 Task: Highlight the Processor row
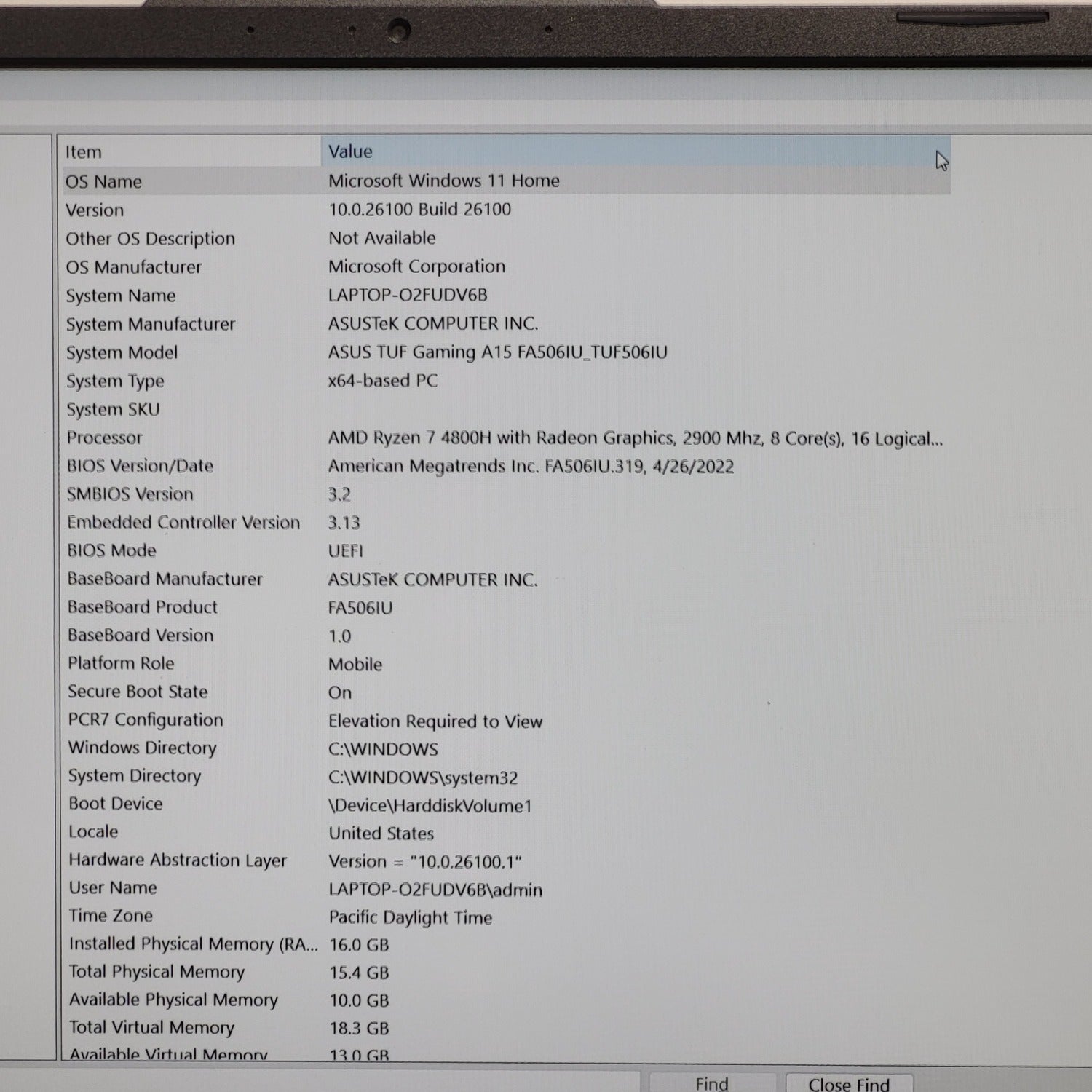[105, 438]
